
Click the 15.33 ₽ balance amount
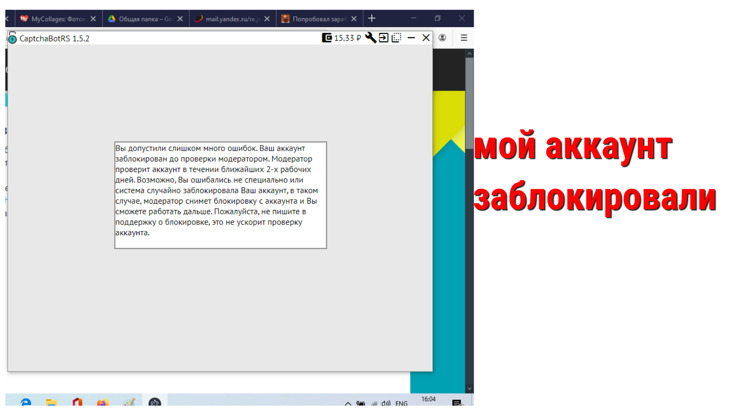[347, 38]
